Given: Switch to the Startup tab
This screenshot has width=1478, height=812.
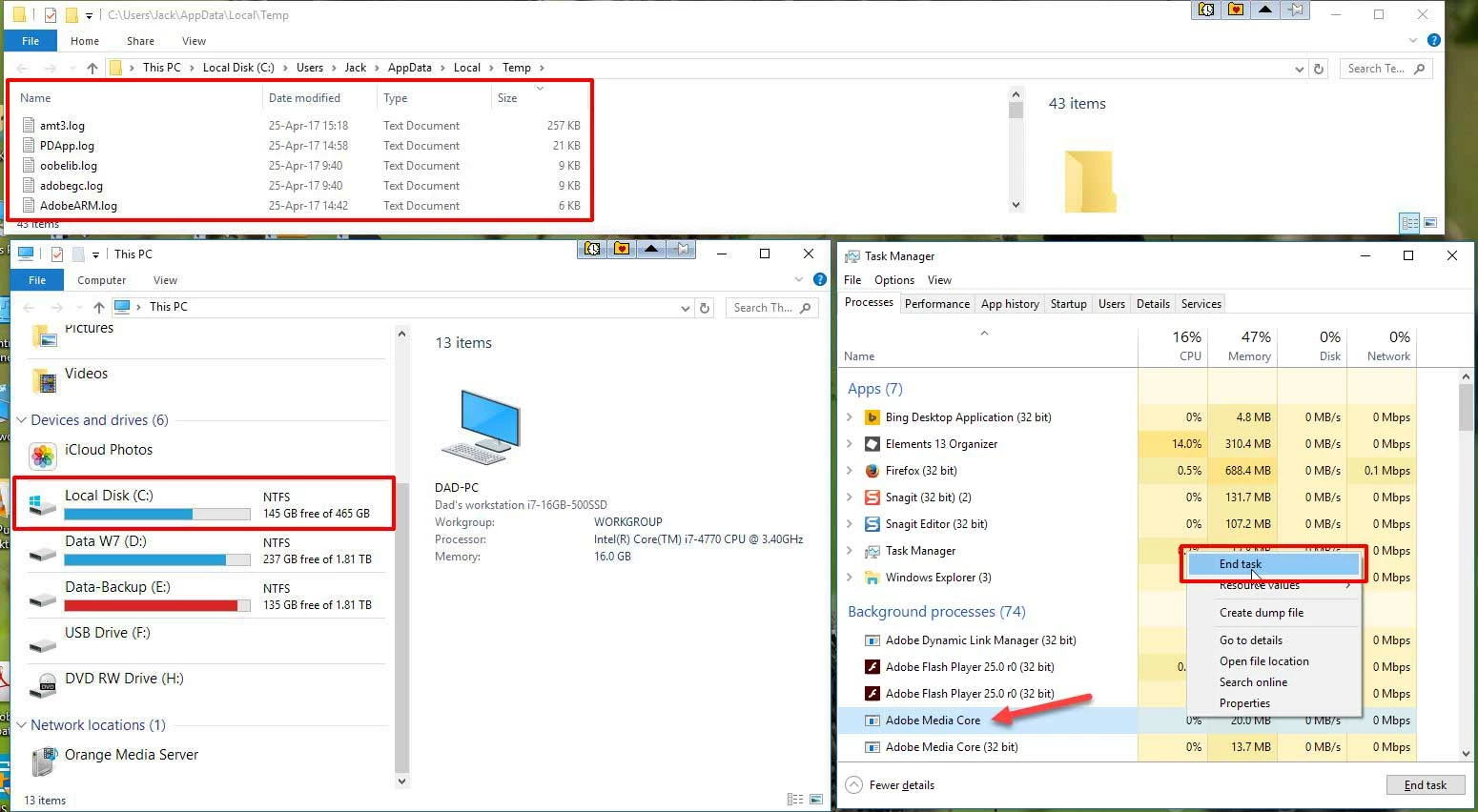Looking at the screenshot, I should click(1068, 303).
